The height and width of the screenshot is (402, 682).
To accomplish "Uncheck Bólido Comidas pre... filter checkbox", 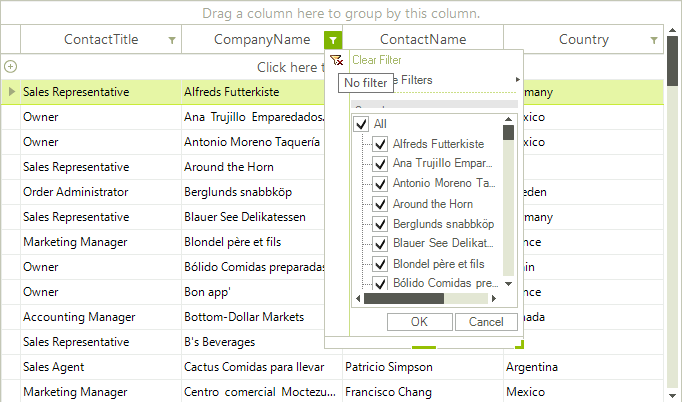I will 380,283.
